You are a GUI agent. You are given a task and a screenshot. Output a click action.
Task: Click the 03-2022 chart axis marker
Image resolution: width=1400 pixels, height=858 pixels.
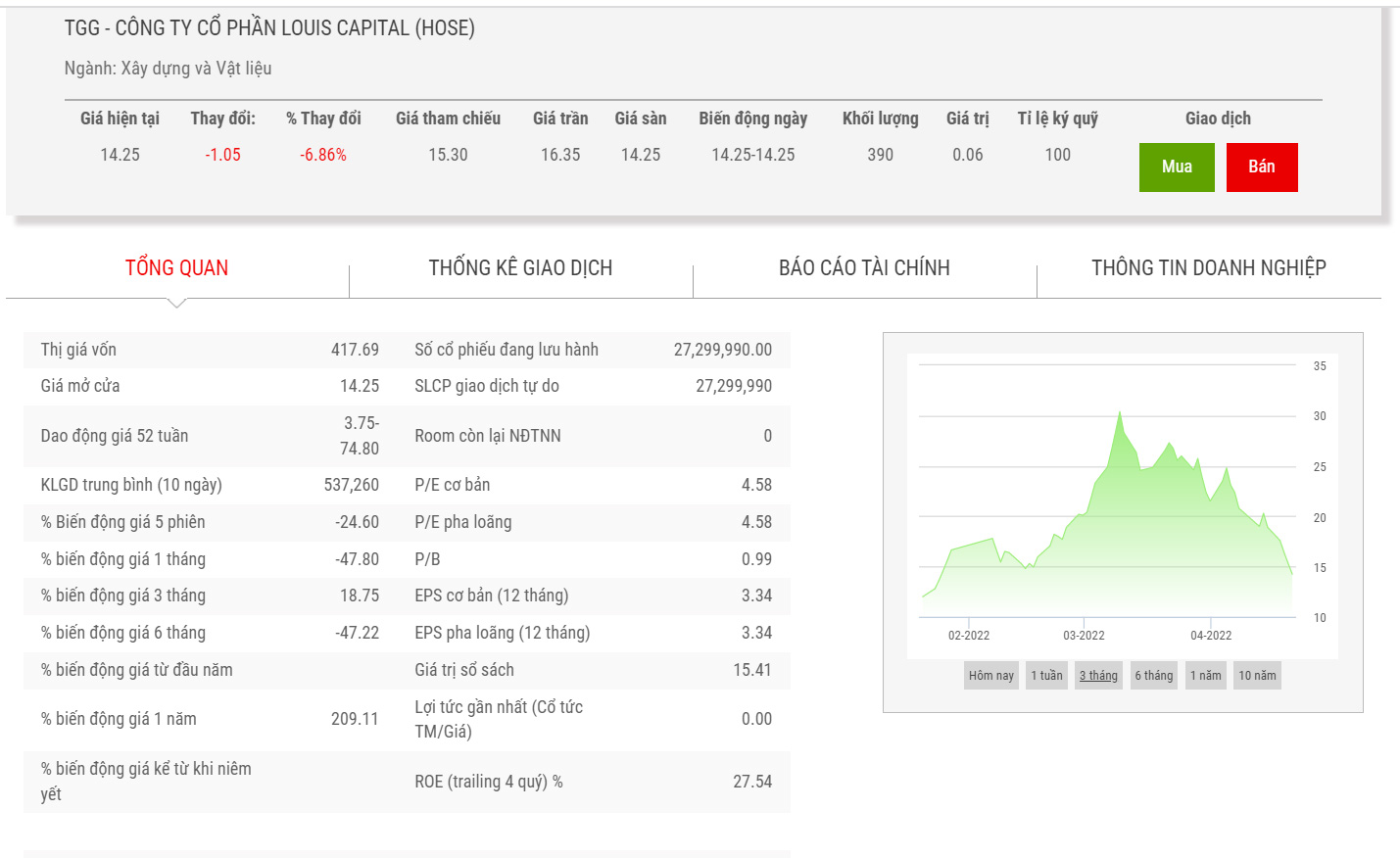[x=1084, y=636]
